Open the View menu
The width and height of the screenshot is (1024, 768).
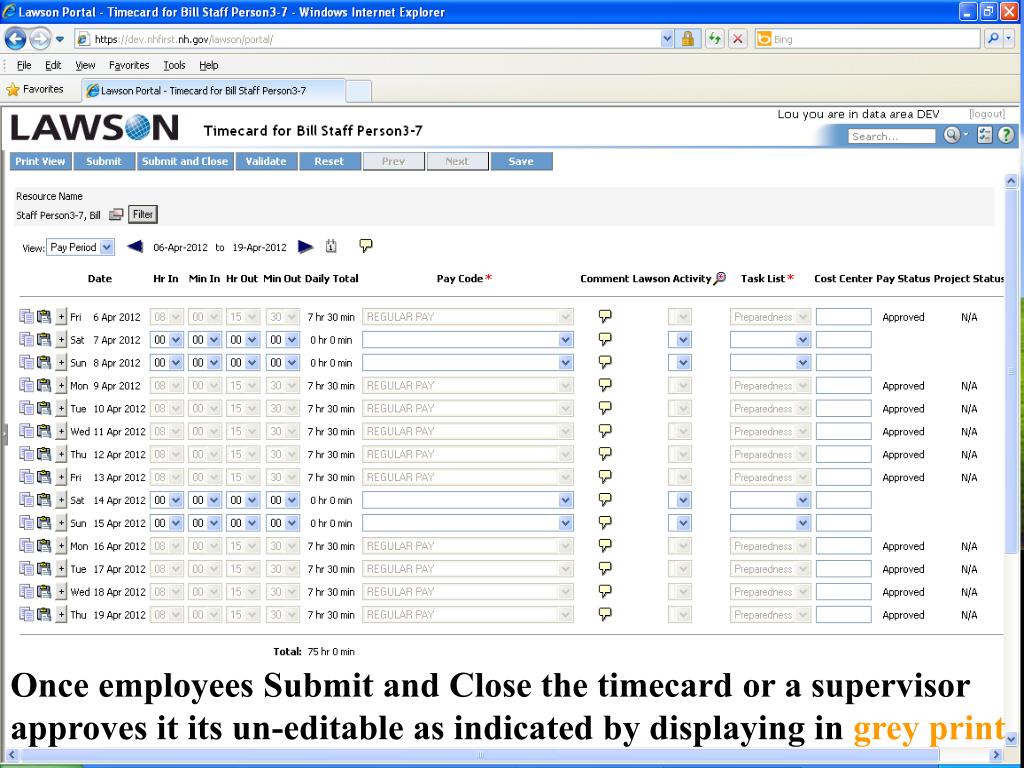(85, 65)
